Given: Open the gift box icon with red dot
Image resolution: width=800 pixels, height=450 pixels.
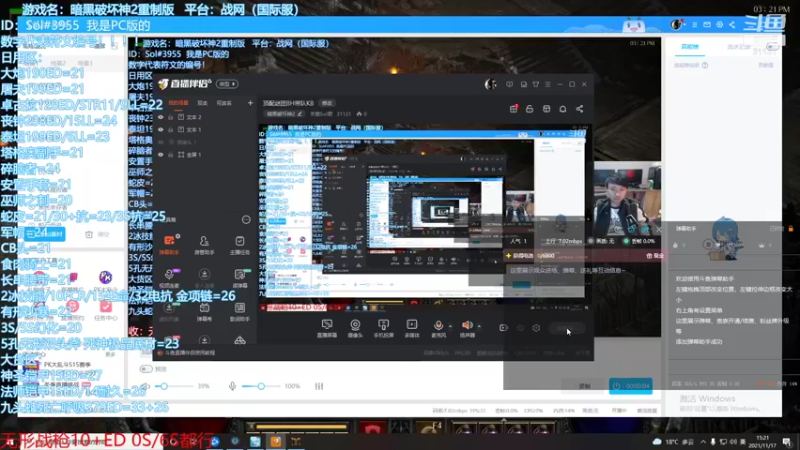Looking at the screenshot, I should pyautogui.click(x=514, y=109).
